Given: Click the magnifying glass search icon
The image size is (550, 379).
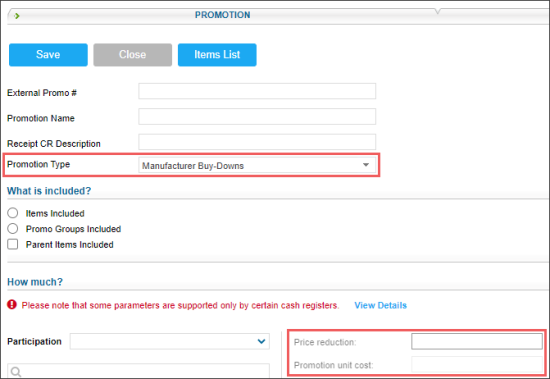Looking at the screenshot, I should pyautogui.click(x=15, y=372).
